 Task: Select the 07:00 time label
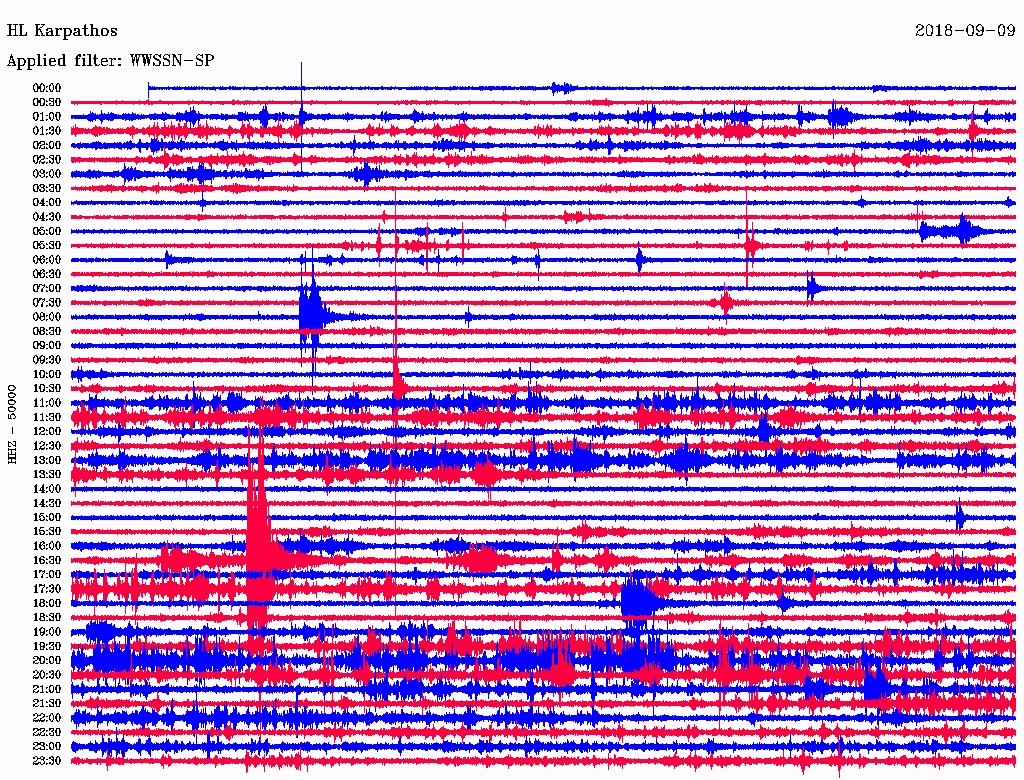point(47,288)
